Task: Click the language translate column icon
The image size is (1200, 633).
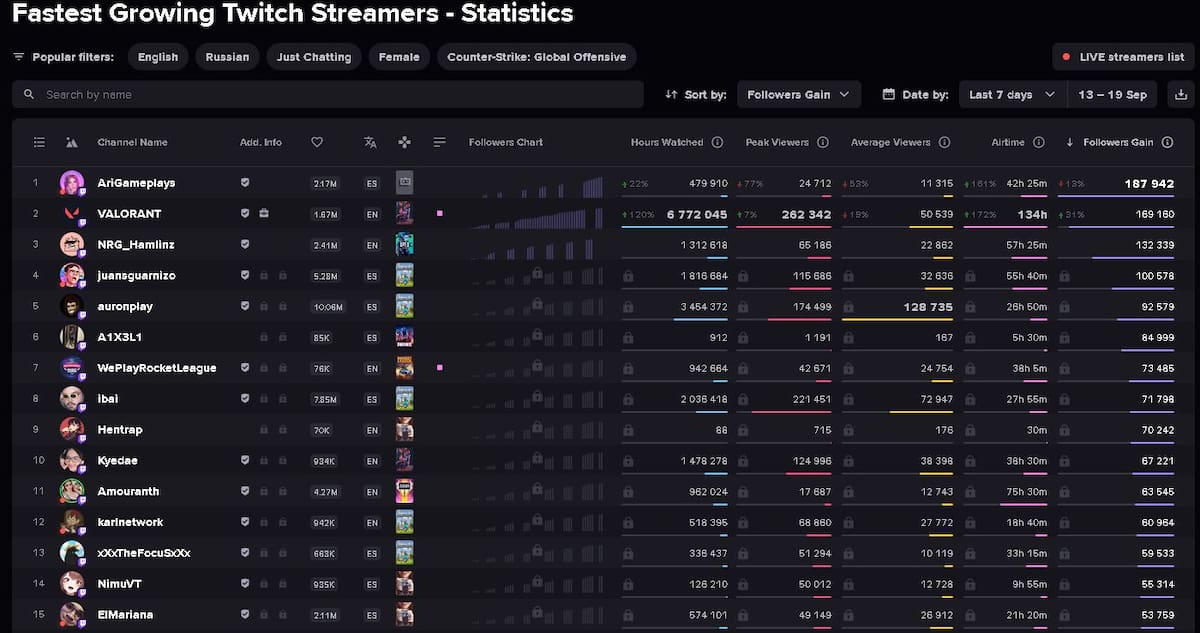Action: (x=371, y=143)
